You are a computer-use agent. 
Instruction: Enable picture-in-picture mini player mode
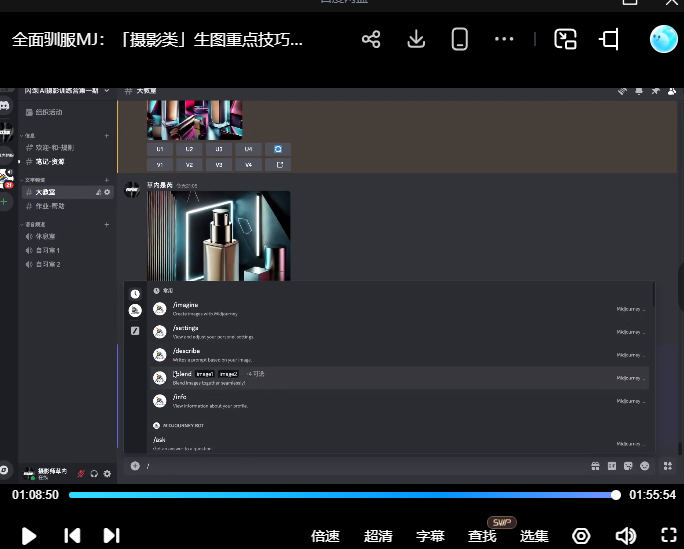tap(566, 40)
